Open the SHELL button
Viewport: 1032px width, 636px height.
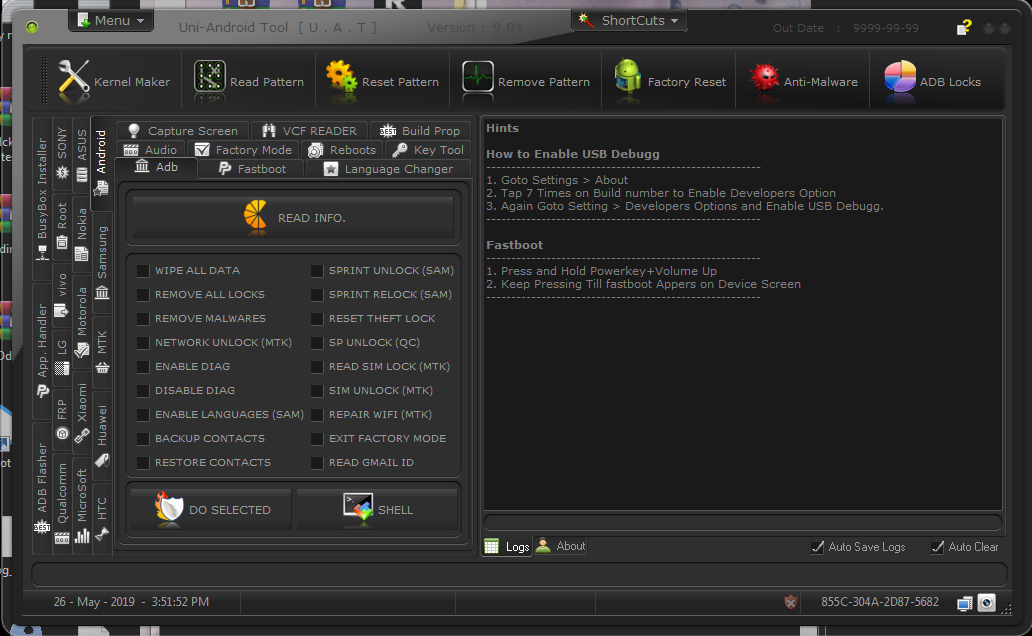click(378, 509)
